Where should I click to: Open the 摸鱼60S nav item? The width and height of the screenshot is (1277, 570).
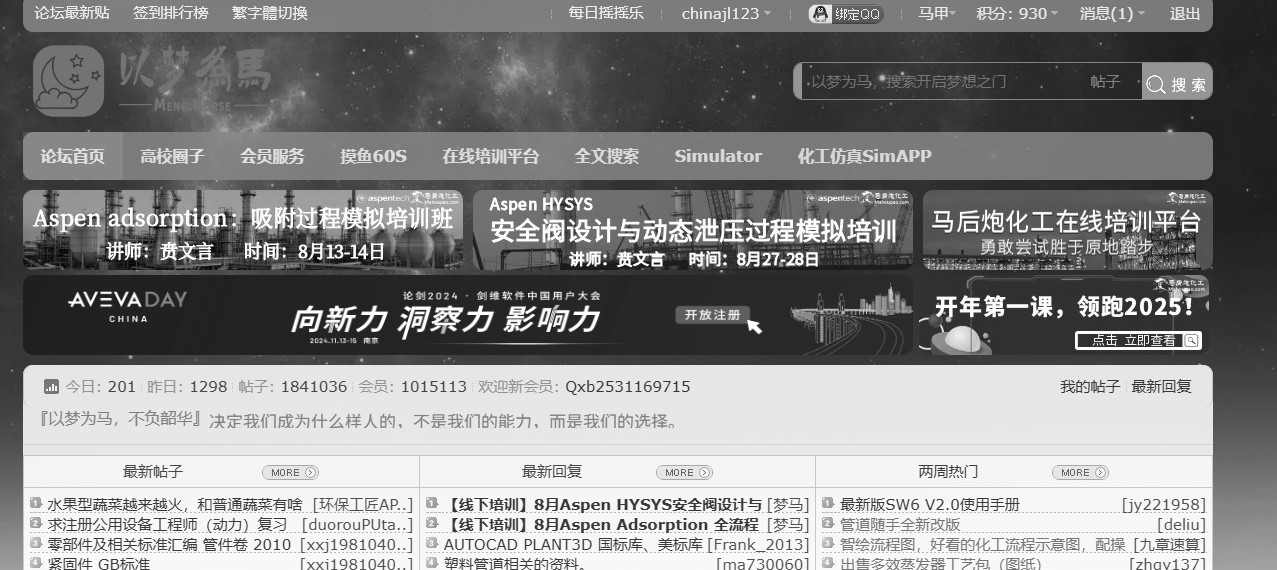tap(373, 156)
